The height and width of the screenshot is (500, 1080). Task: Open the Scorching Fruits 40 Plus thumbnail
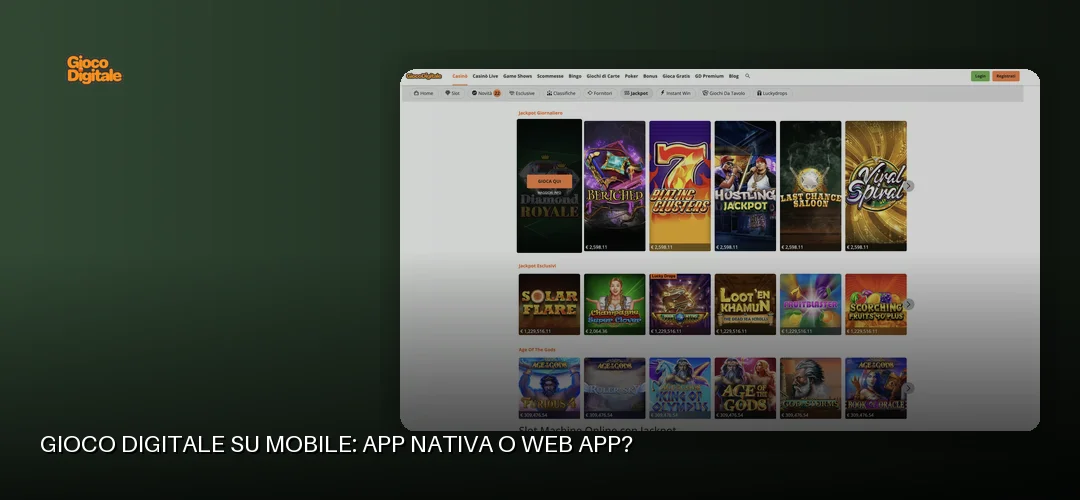[876, 304]
